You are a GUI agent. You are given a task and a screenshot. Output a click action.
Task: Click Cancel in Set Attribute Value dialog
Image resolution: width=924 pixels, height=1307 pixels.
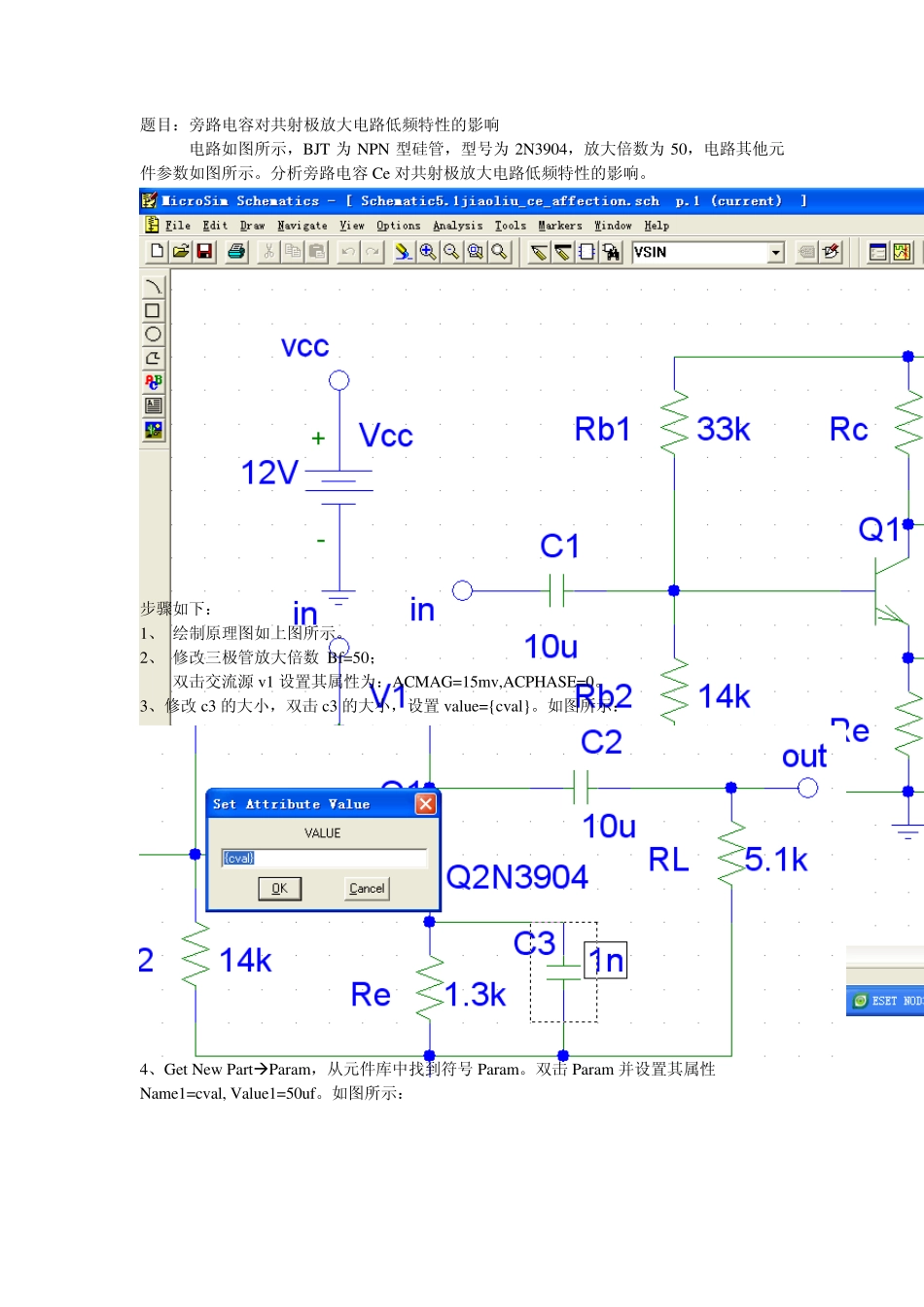click(x=367, y=889)
